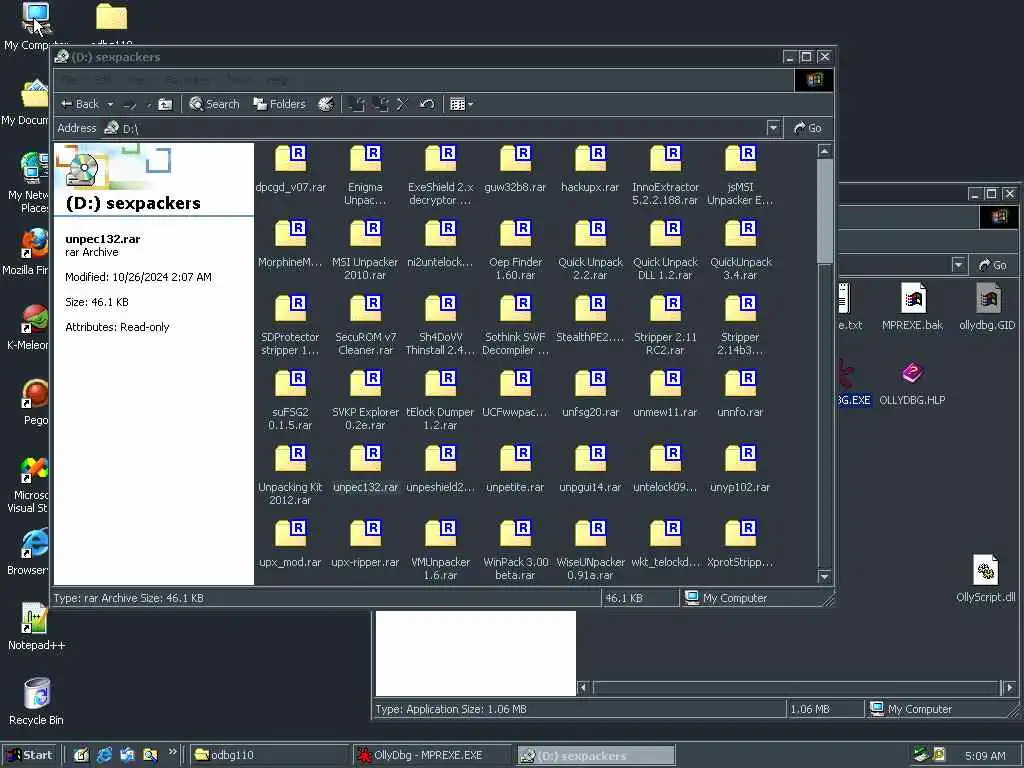
Task: Select upx-ripper.rar archive
Action: pos(365,545)
